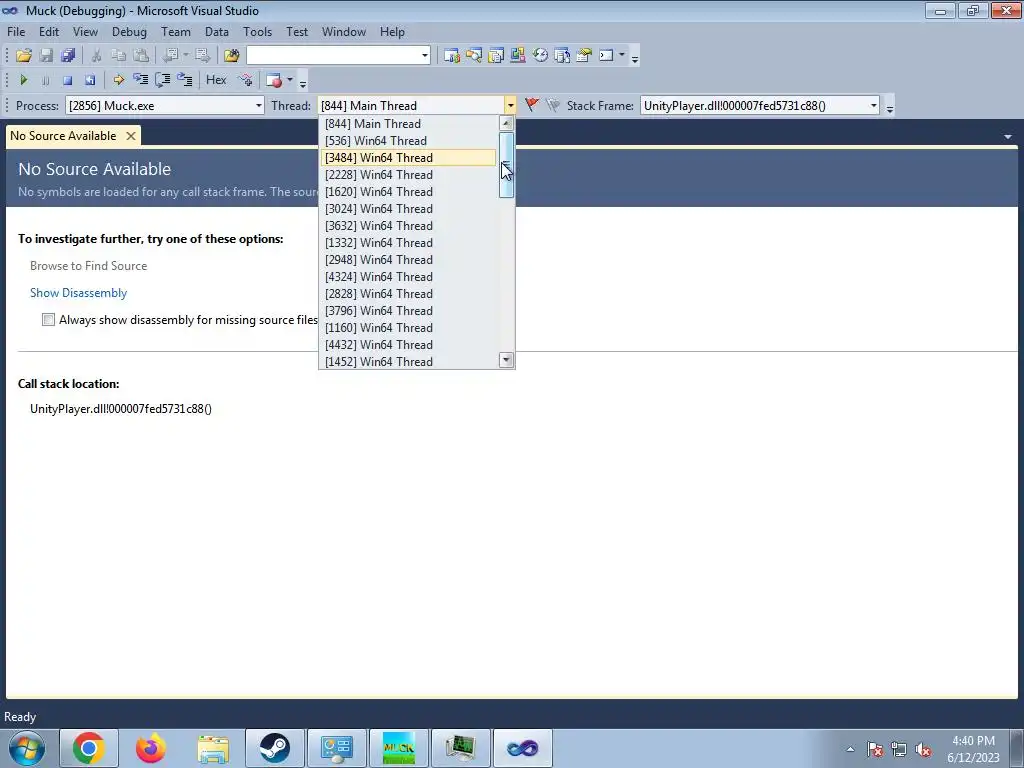The width and height of the screenshot is (1024, 768).
Task: Click the Cut scissors icon
Action: click(x=96, y=56)
